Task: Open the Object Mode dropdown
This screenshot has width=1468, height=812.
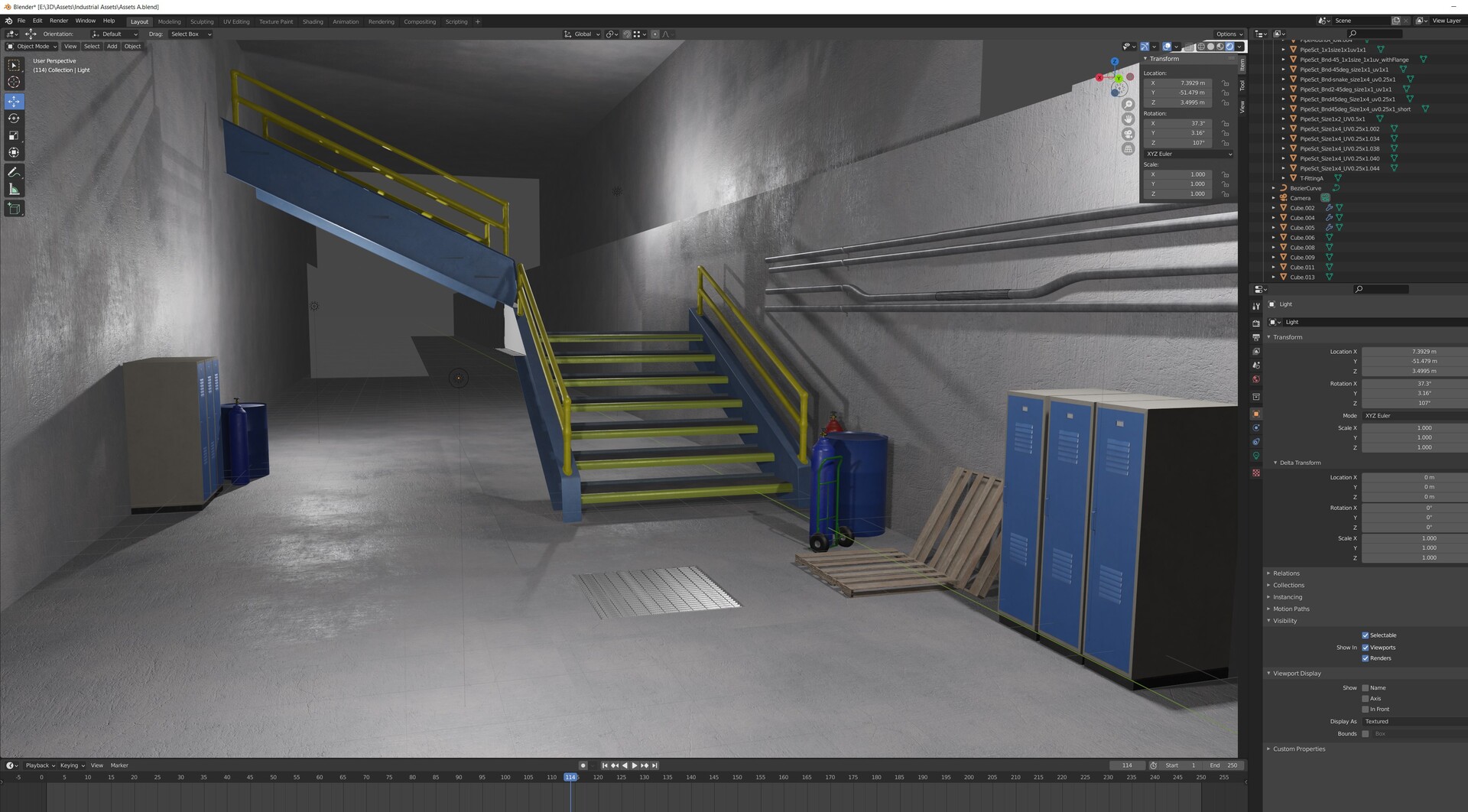Action: click(32, 47)
